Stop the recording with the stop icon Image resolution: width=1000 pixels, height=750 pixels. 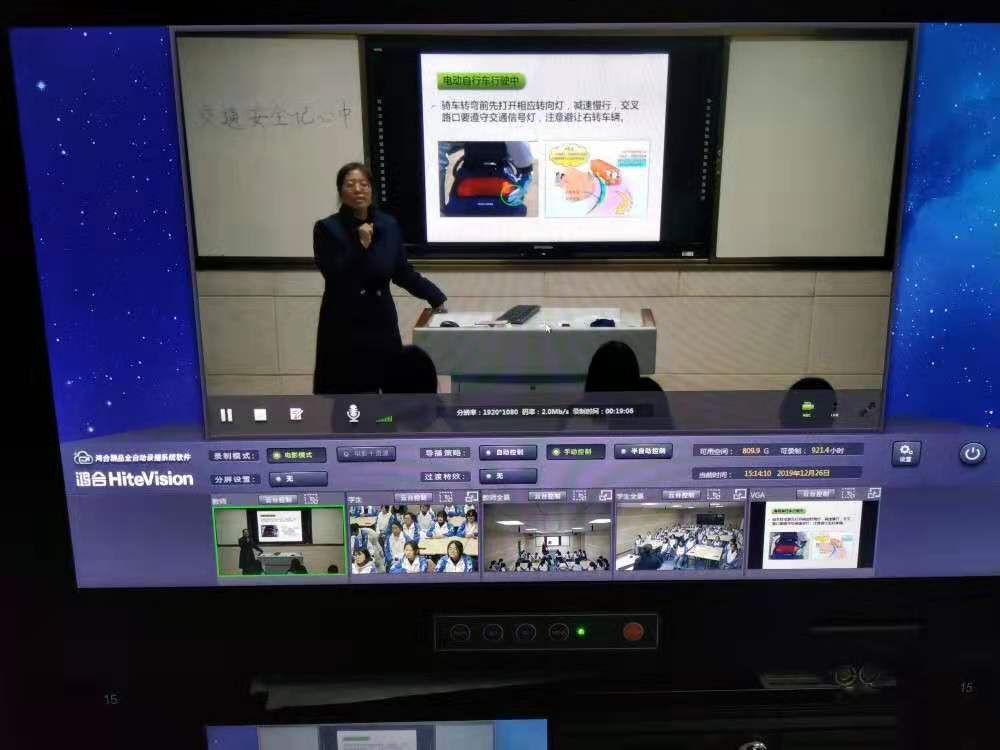(260, 414)
